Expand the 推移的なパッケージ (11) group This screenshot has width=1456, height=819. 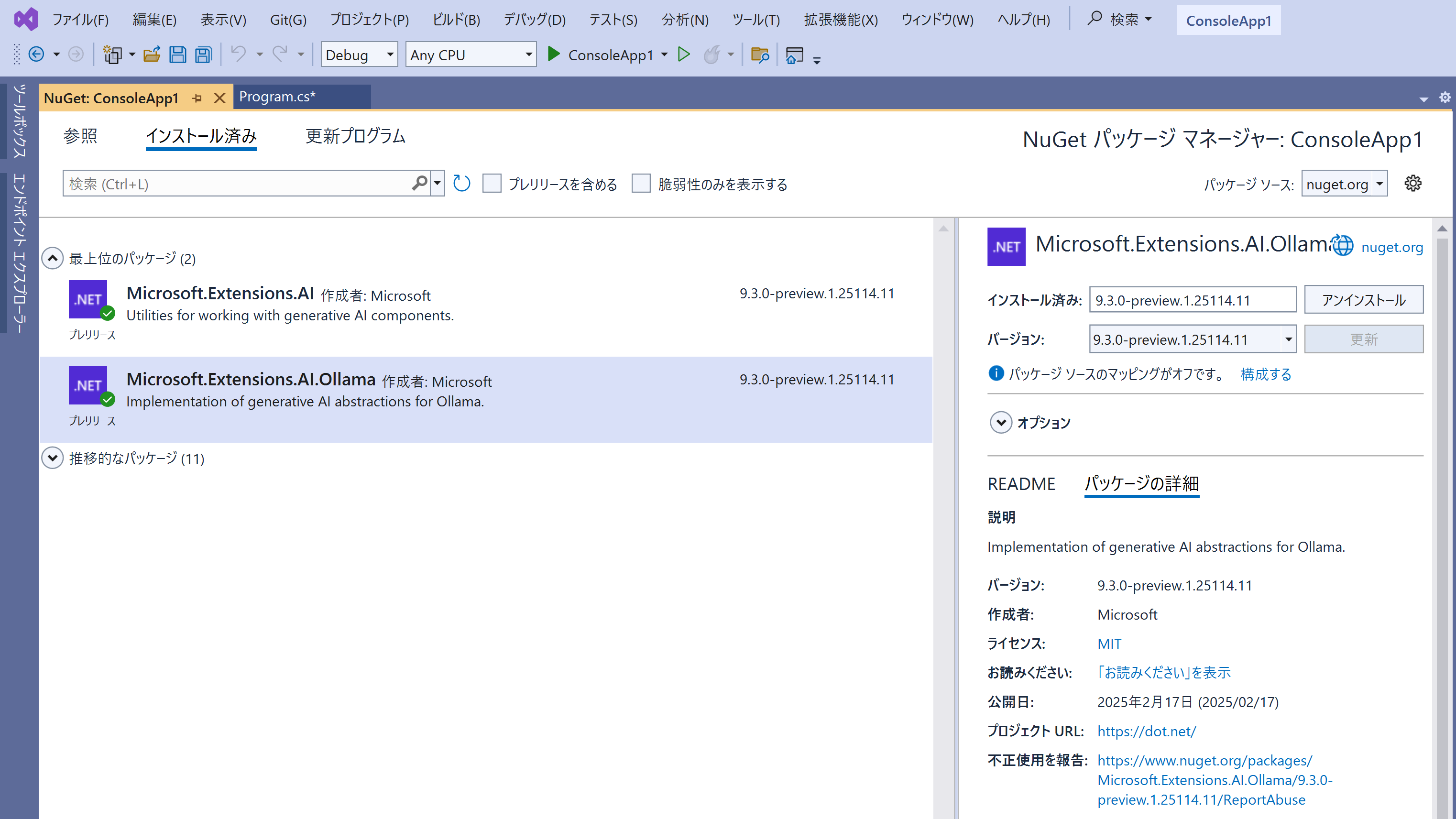pos(53,457)
